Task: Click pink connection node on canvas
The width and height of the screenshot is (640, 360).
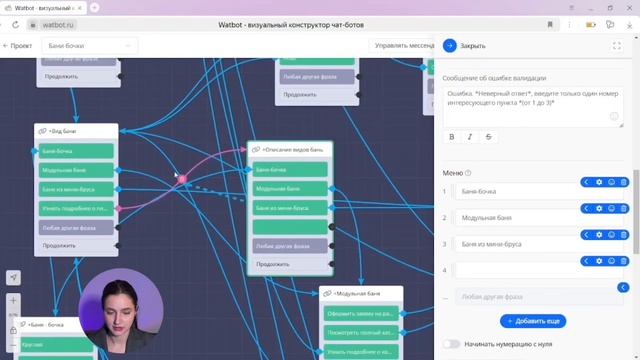Action: (182, 178)
